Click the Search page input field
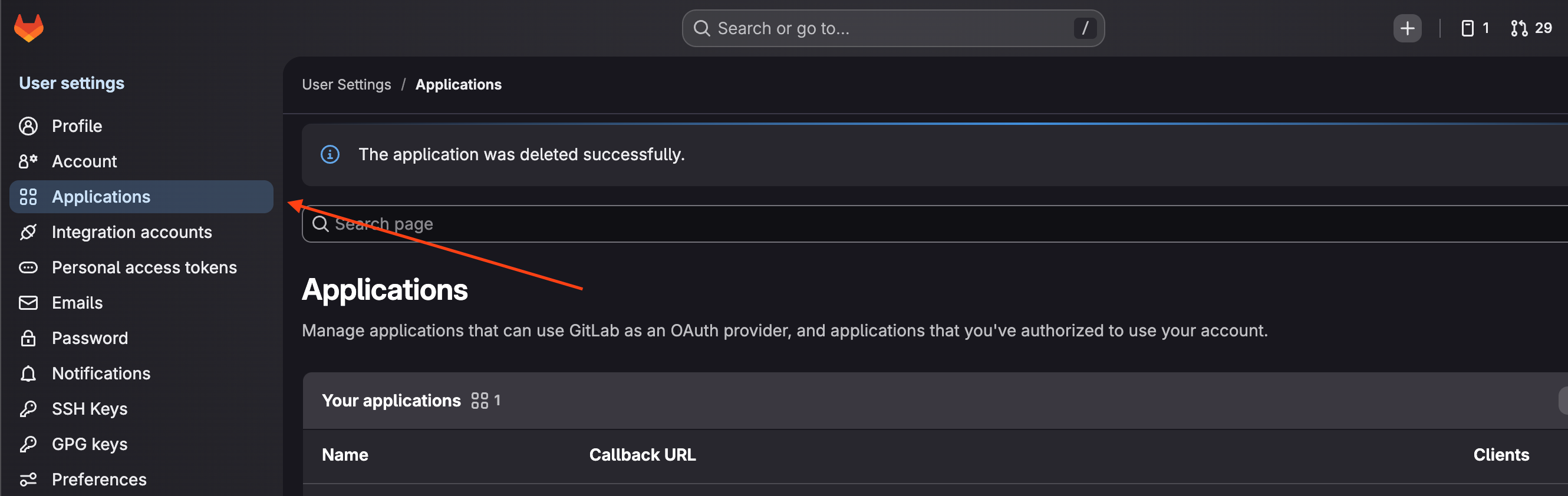 click(935, 224)
